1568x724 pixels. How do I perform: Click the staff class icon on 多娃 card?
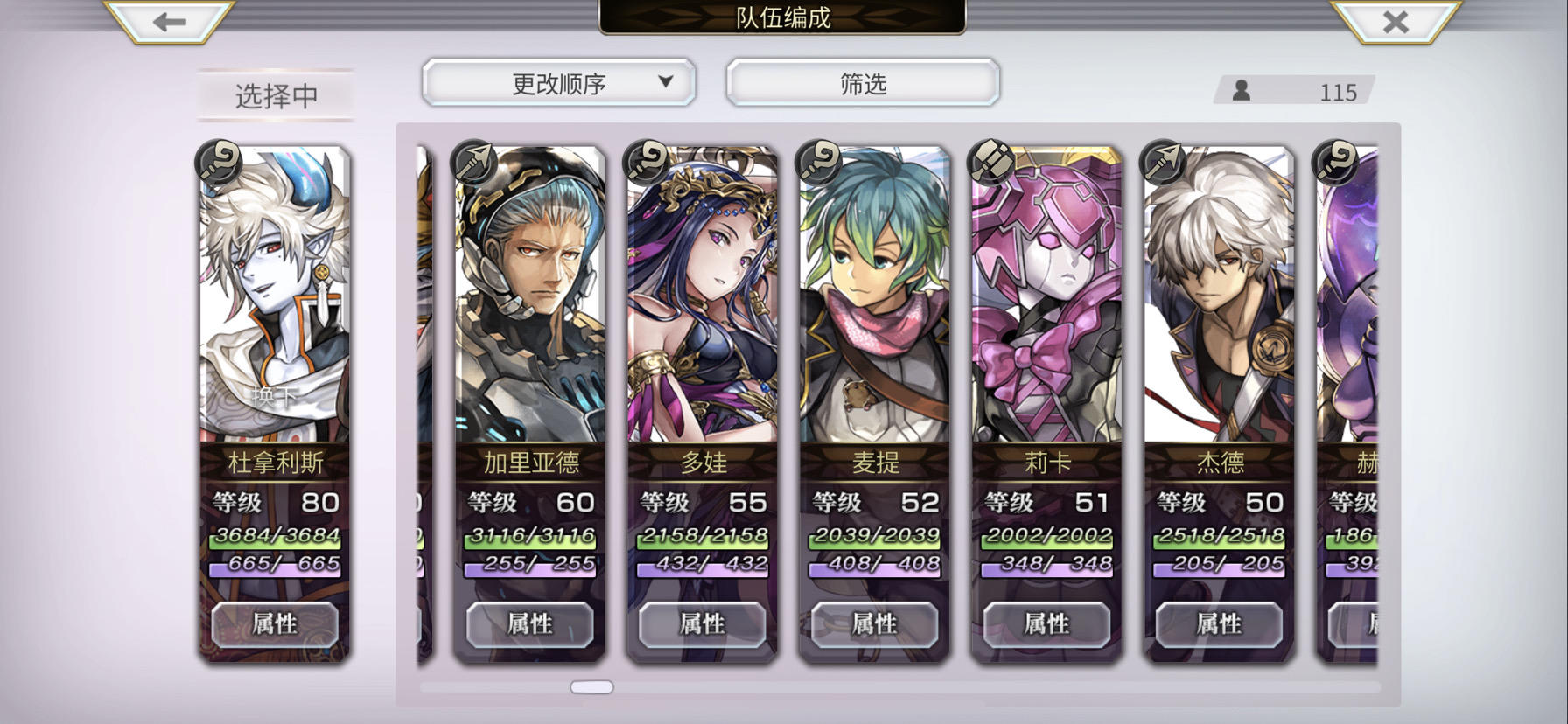(x=647, y=163)
